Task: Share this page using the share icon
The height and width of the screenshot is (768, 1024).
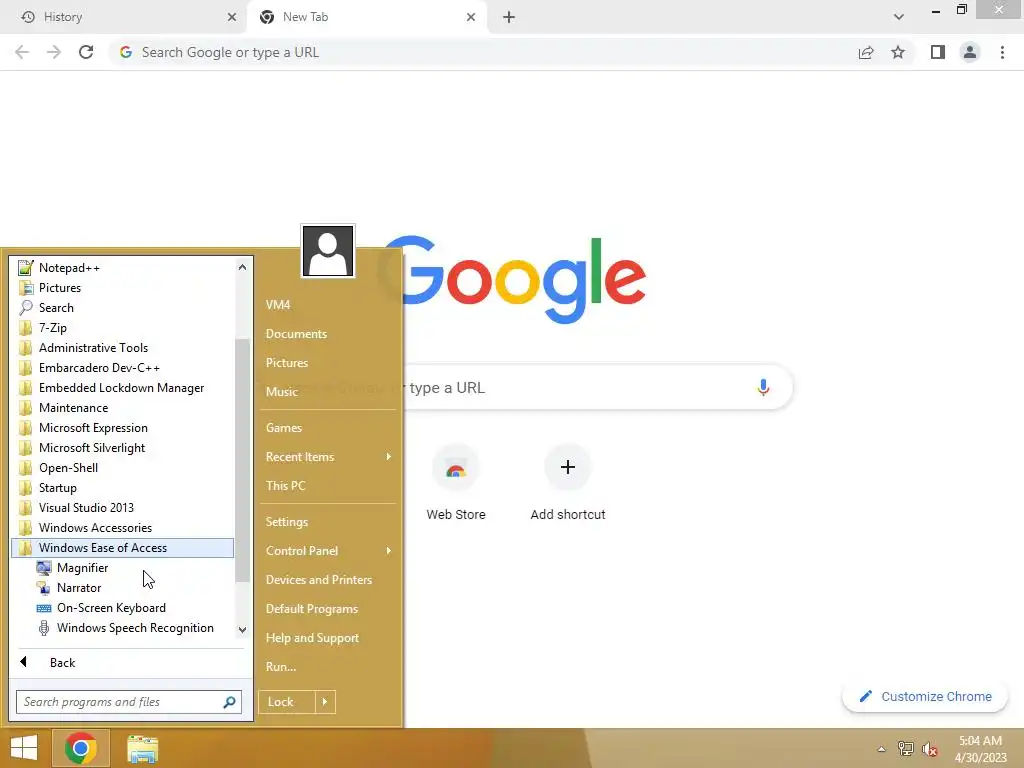Action: [x=866, y=52]
